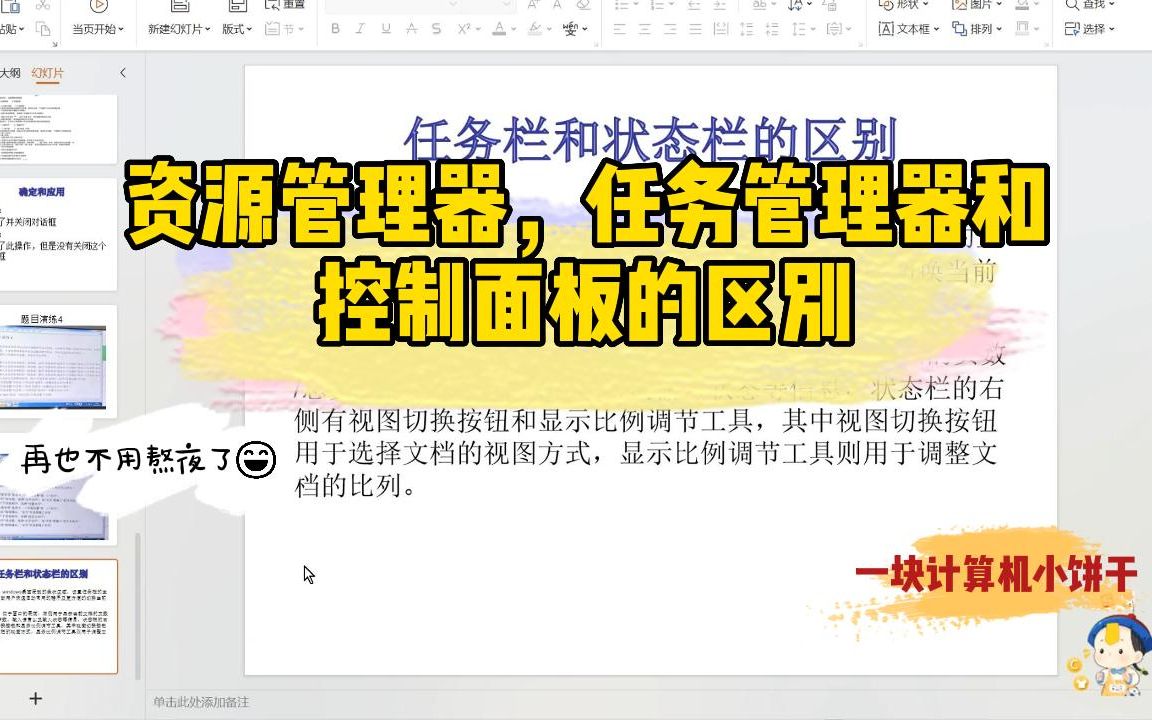This screenshot has width=1152, height=720.
Task: Apply strikethrough to text
Action: (411, 29)
